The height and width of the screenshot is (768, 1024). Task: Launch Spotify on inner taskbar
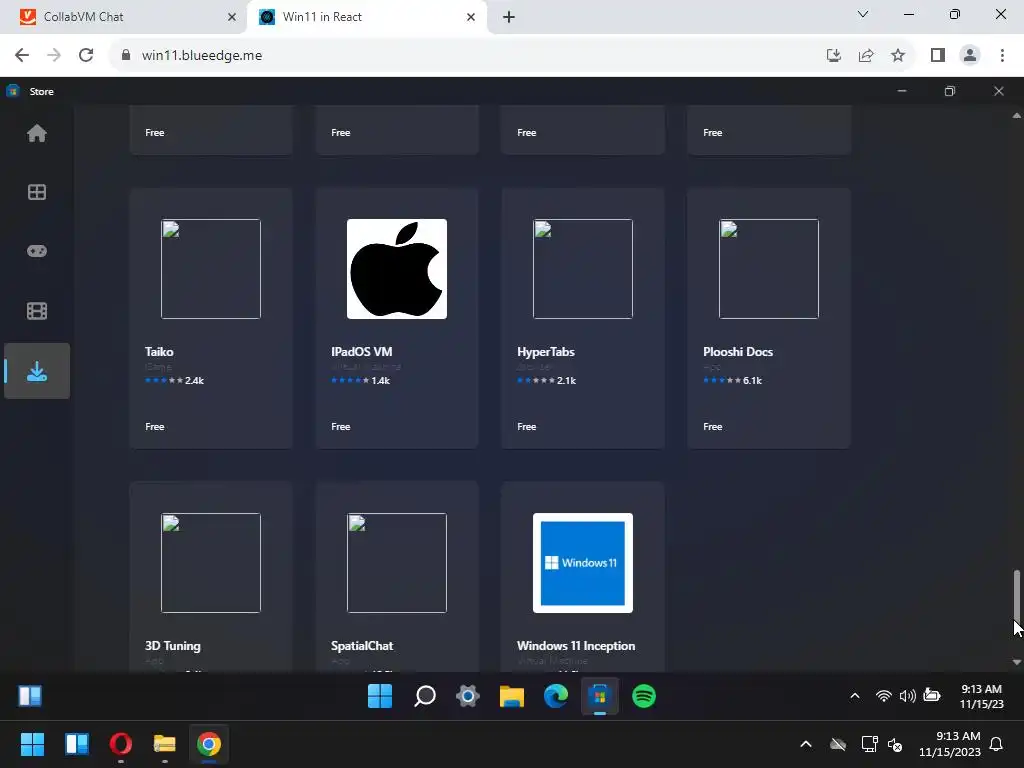click(644, 696)
